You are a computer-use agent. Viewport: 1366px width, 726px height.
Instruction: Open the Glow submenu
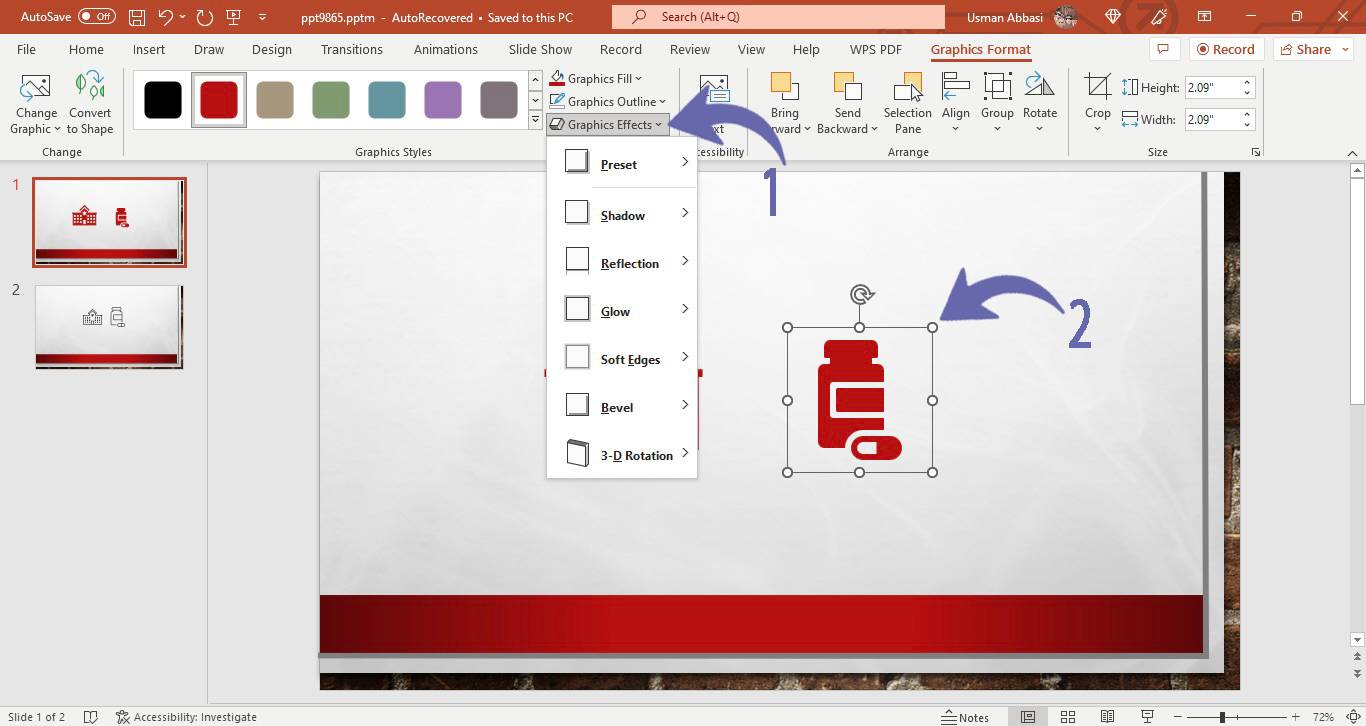622,311
